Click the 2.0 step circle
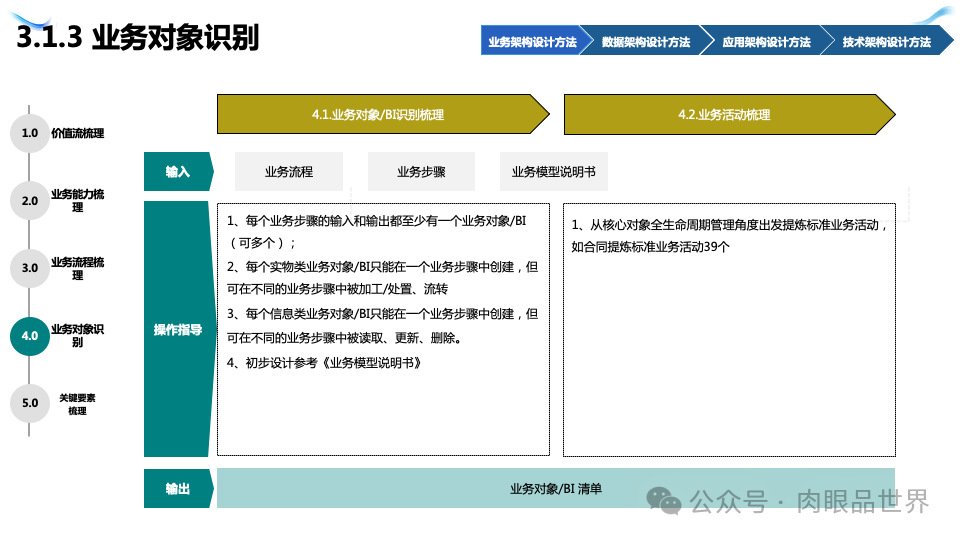960x540 pixels. click(29, 200)
